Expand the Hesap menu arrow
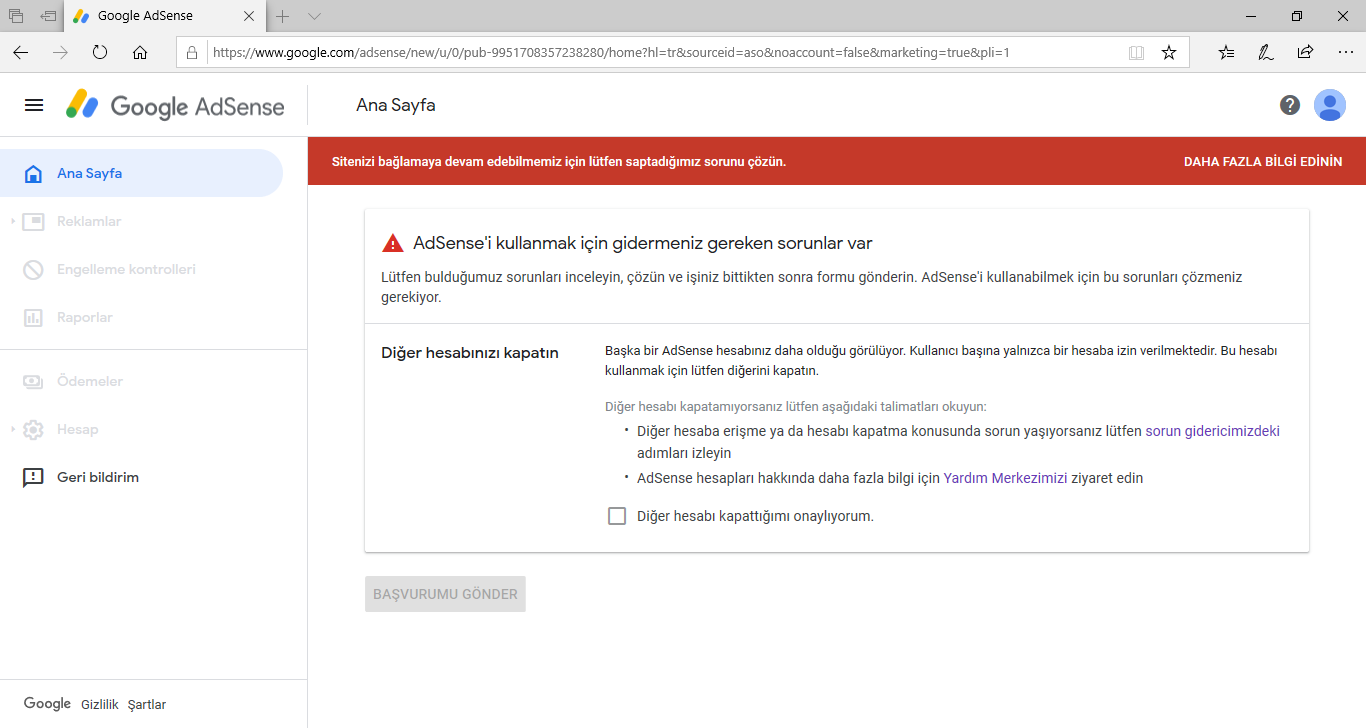 [12, 430]
